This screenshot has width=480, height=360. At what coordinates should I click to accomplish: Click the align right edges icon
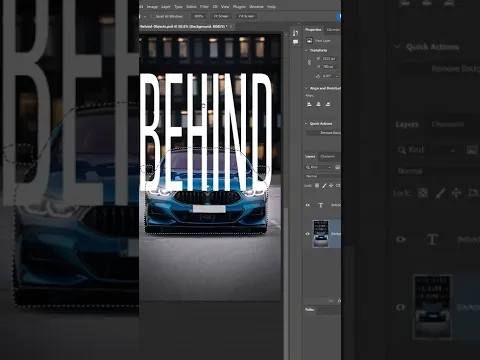tap(328, 104)
